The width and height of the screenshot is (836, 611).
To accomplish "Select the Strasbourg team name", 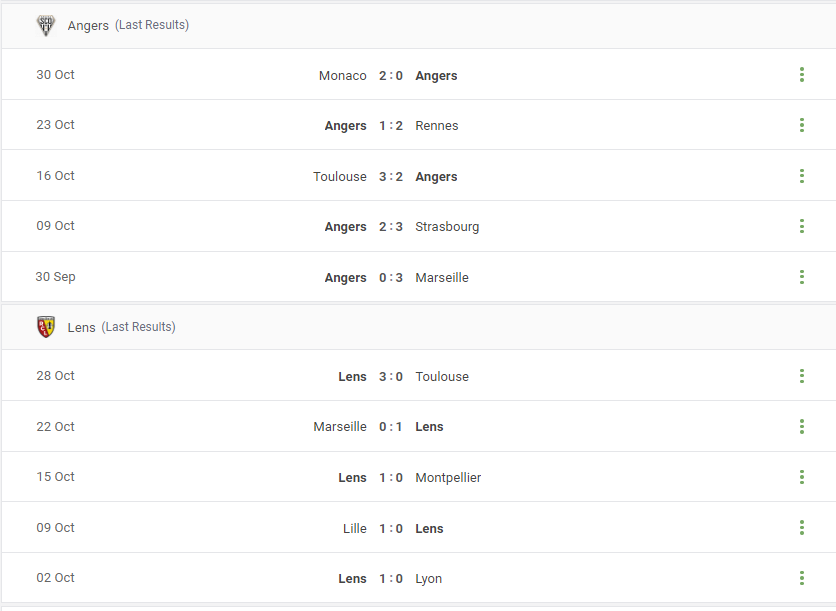I will [x=447, y=227].
